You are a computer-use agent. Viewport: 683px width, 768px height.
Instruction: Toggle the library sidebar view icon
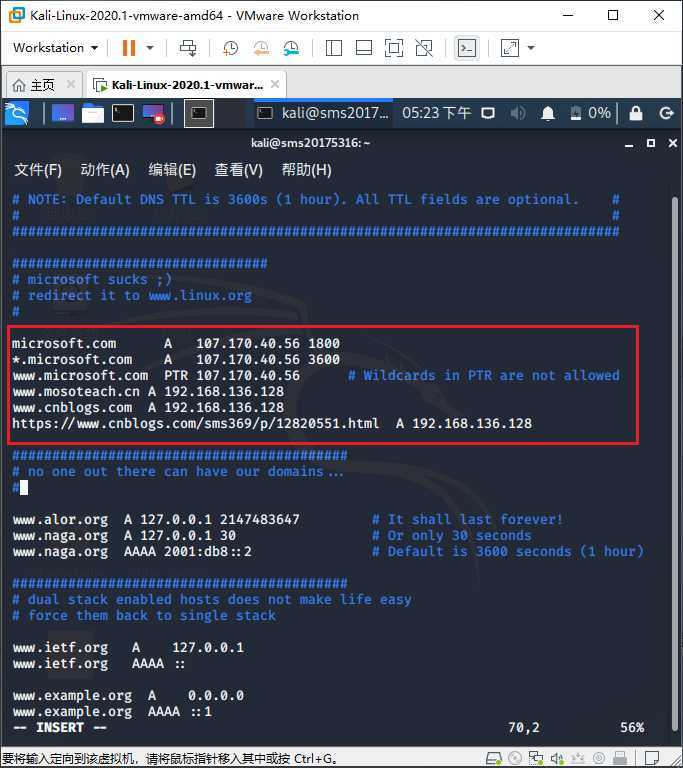click(334, 48)
